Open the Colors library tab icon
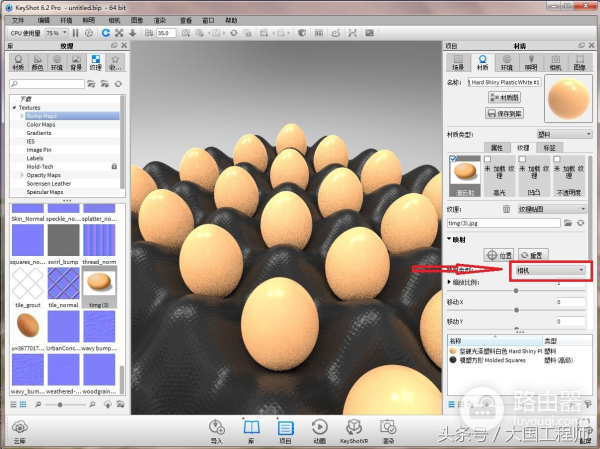The image size is (600, 449). 37,62
